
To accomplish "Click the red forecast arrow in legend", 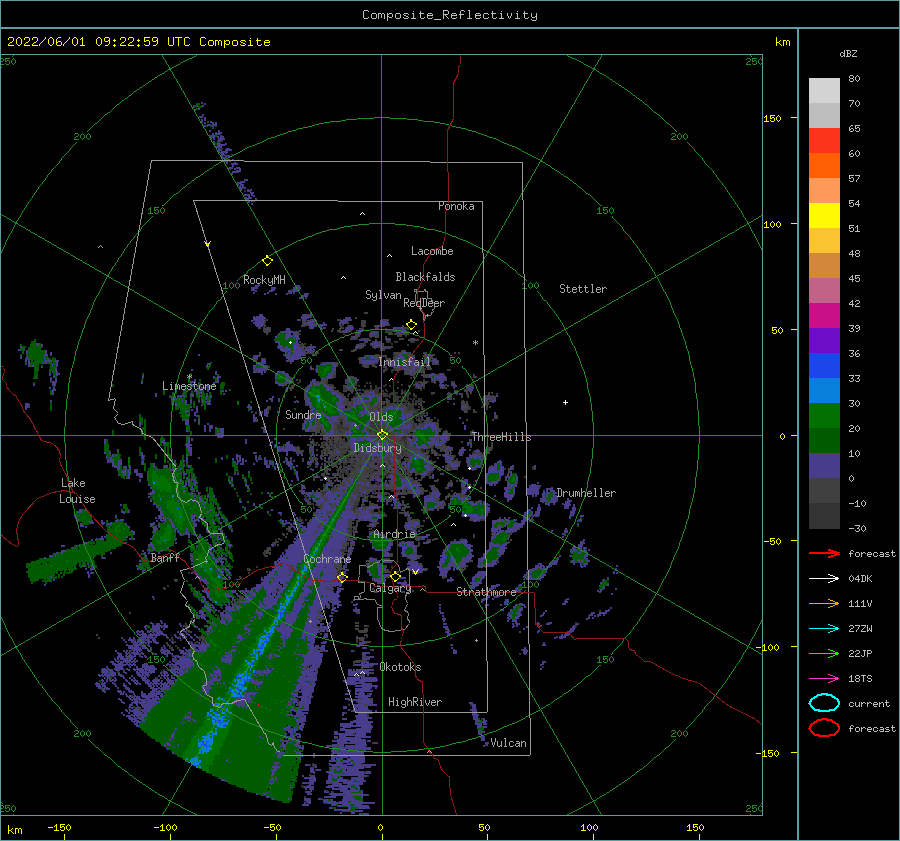I will 824,553.
